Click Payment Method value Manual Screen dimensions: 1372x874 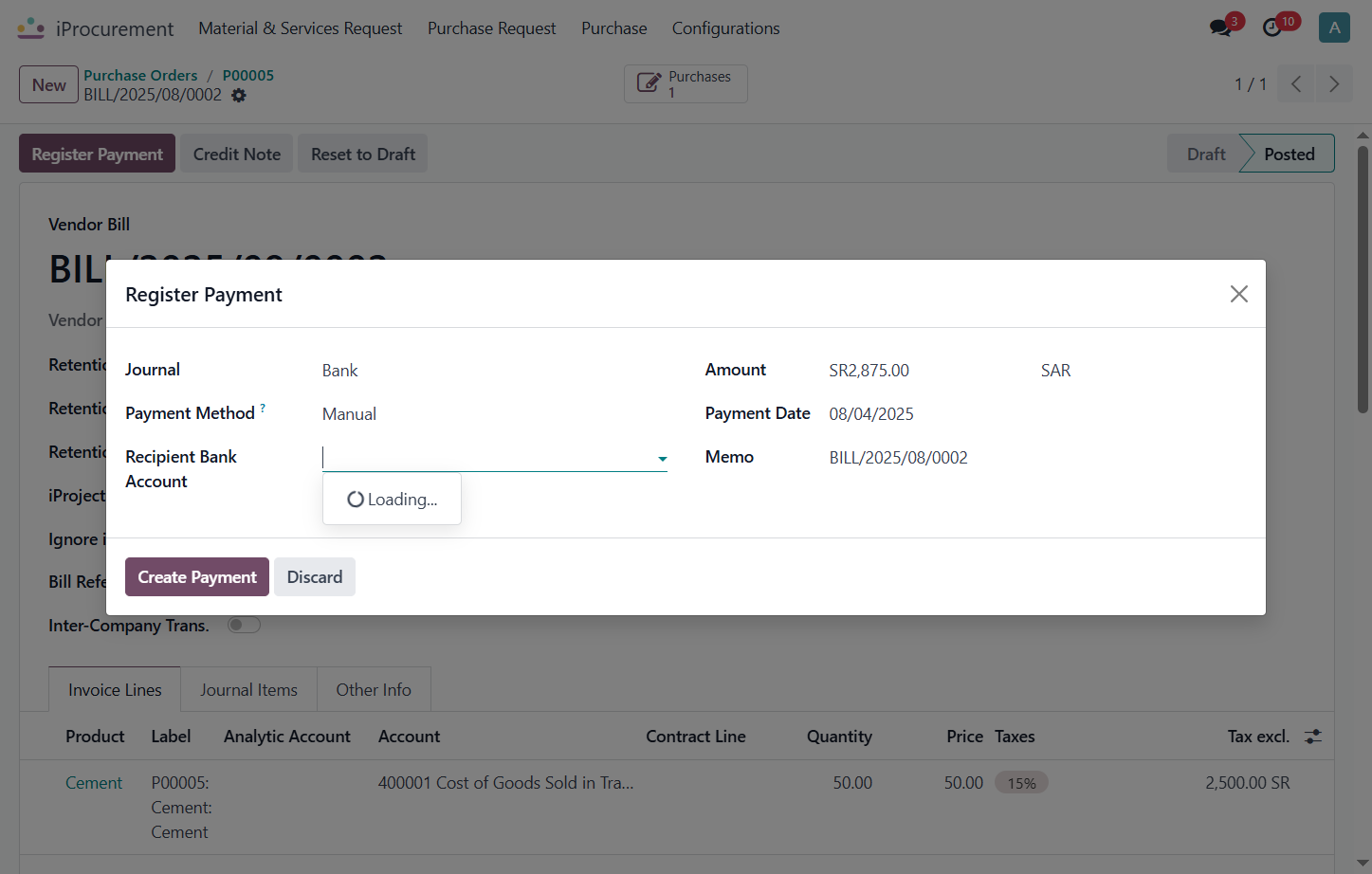click(349, 414)
